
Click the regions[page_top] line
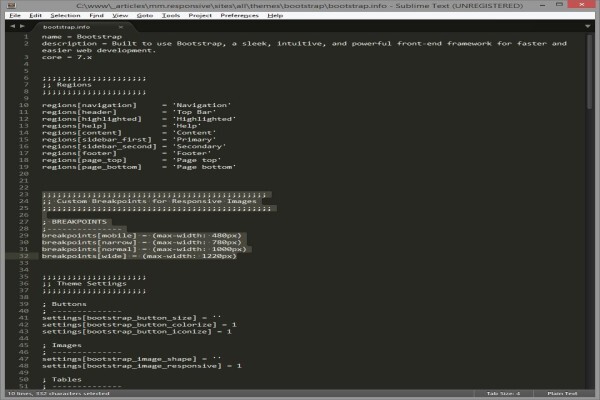tap(132, 160)
